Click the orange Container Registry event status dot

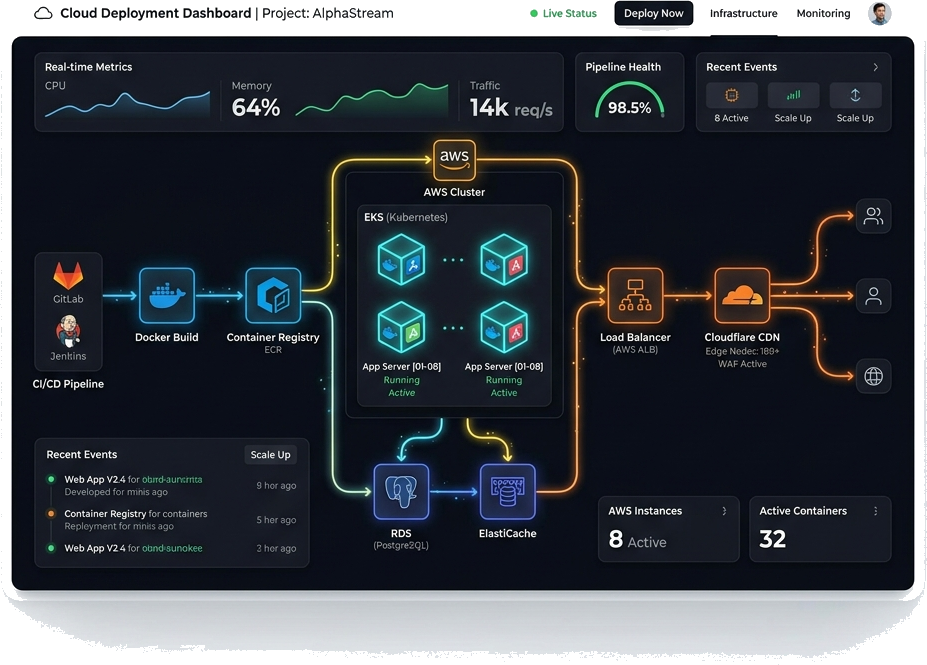point(51,514)
